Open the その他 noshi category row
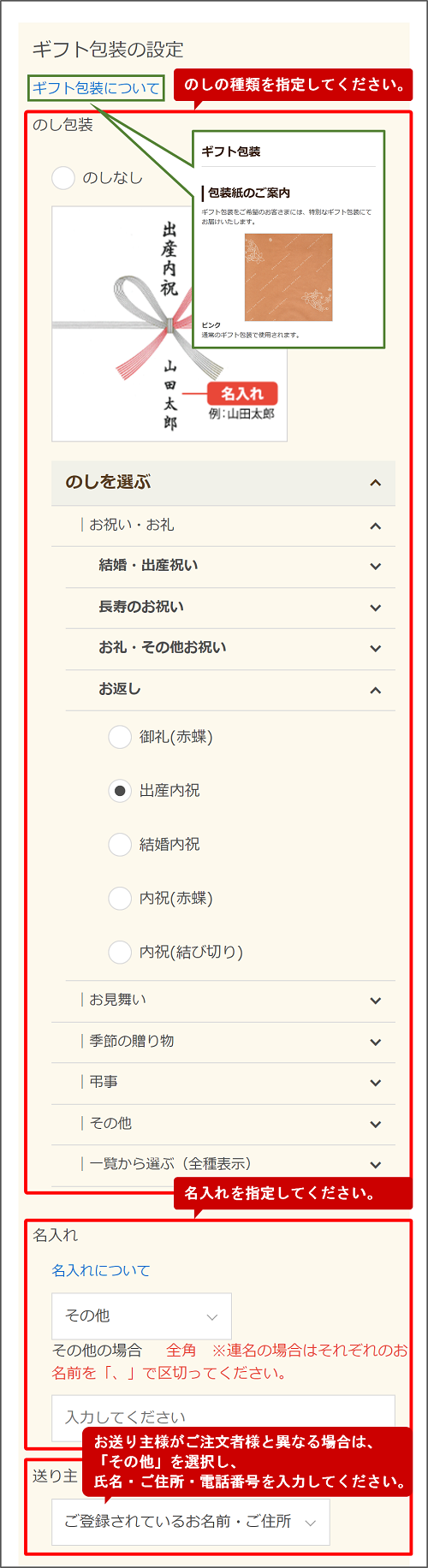 click(223, 1124)
